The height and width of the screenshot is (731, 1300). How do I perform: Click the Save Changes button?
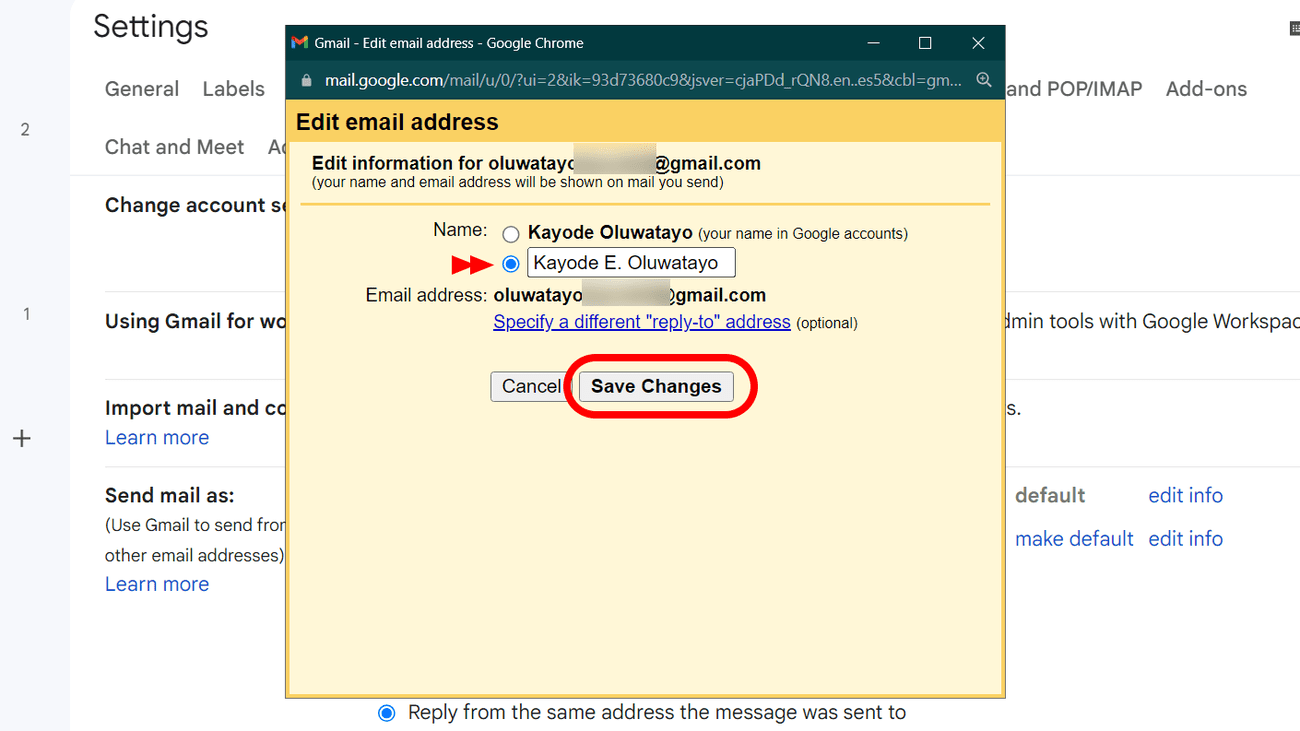point(658,386)
